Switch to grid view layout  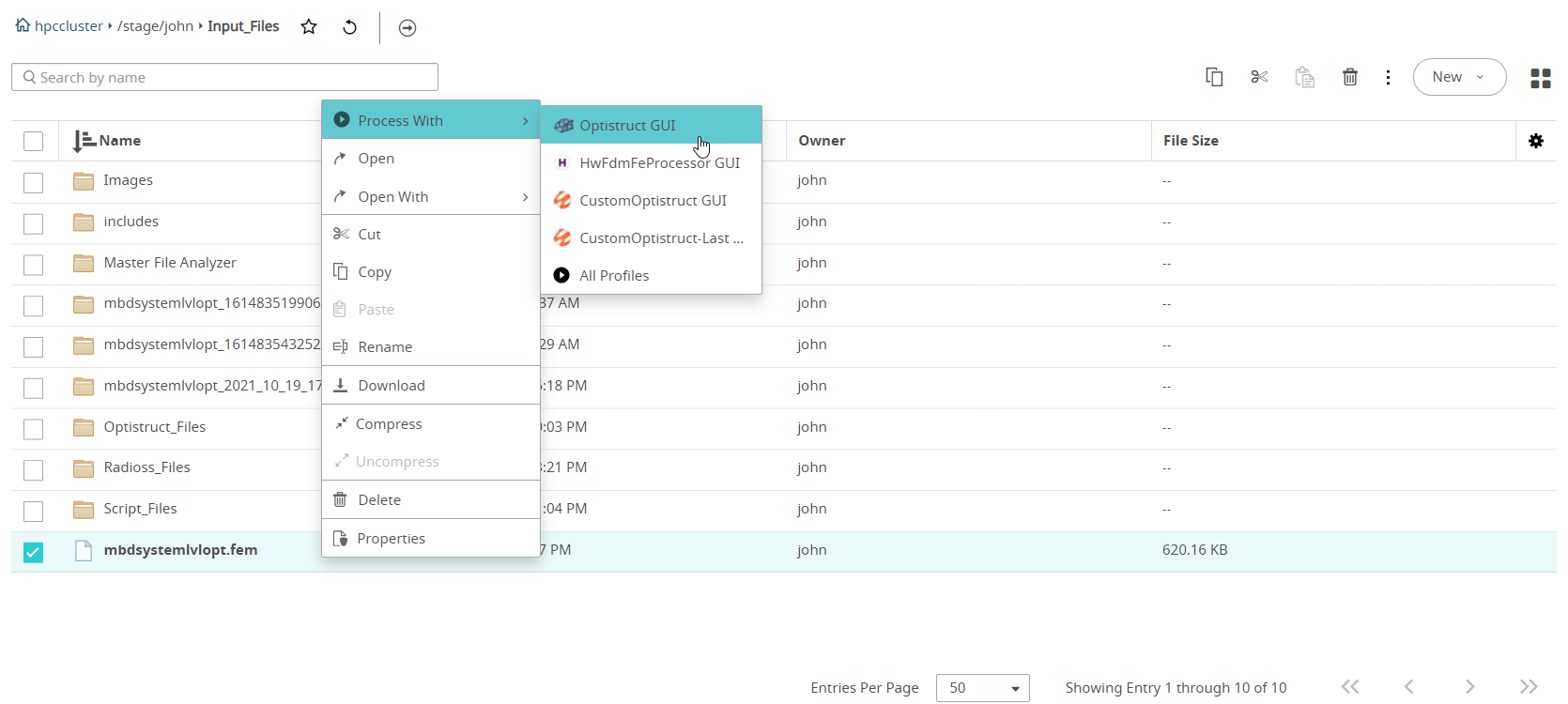(1541, 78)
